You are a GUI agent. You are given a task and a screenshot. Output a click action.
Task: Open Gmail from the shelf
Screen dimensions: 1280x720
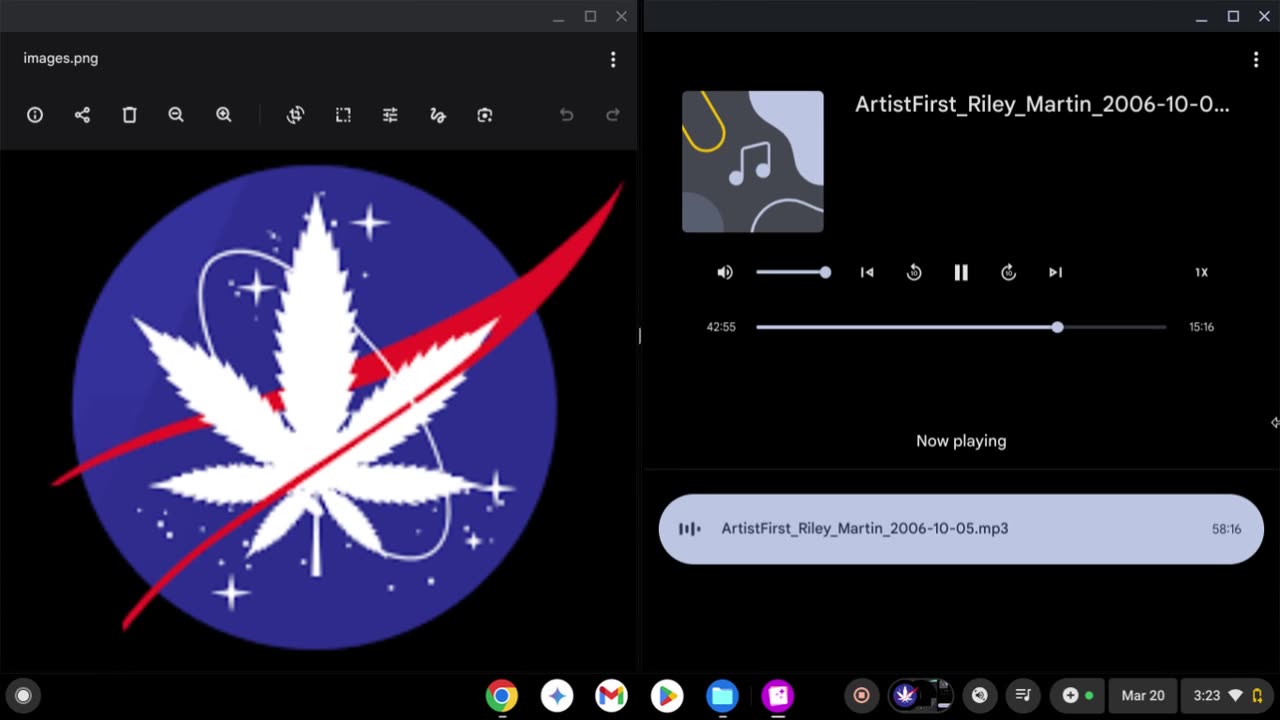coord(611,695)
